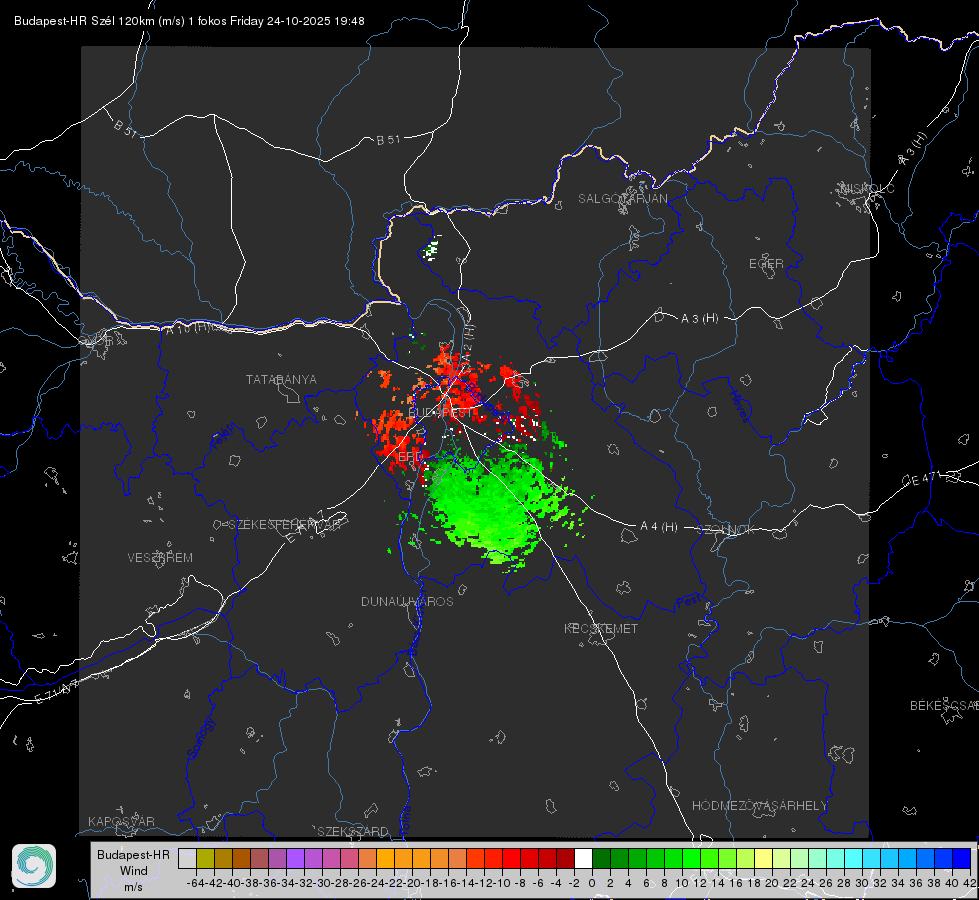The image size is (979, 900).
Task: Click the 'A 4 (H)' road label
Action: (659, 527)
